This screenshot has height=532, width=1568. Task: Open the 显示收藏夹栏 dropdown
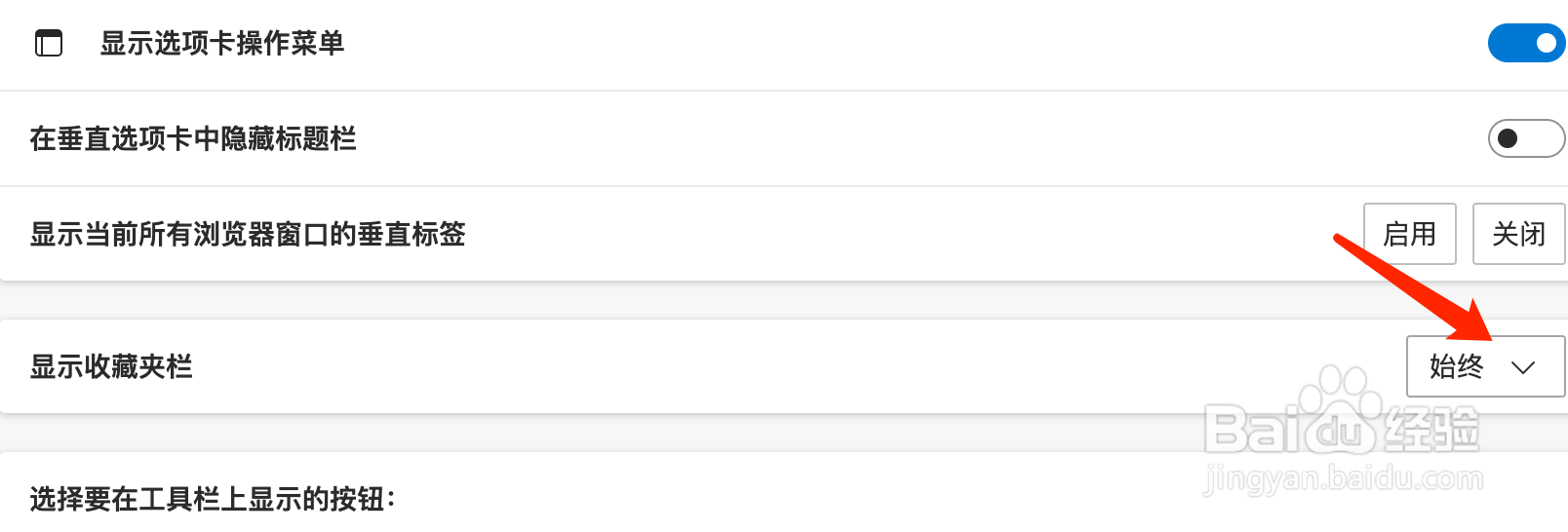tap(1485, 366)
